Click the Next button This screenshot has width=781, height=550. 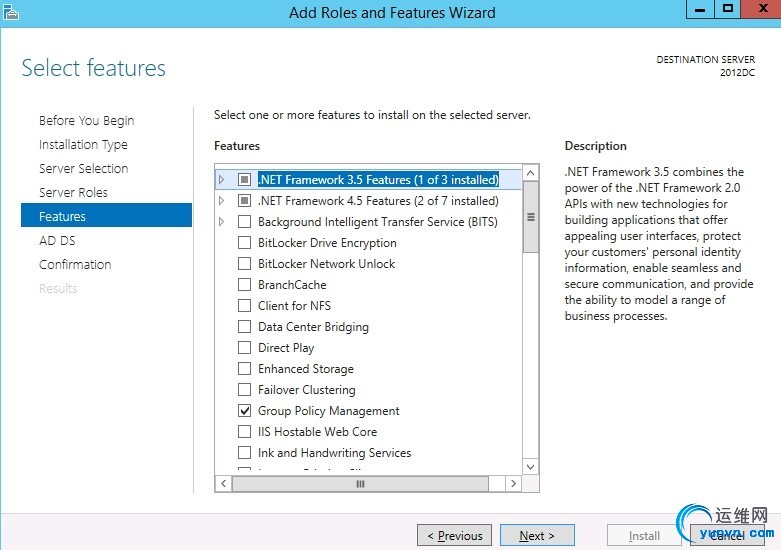coord(537,535)
